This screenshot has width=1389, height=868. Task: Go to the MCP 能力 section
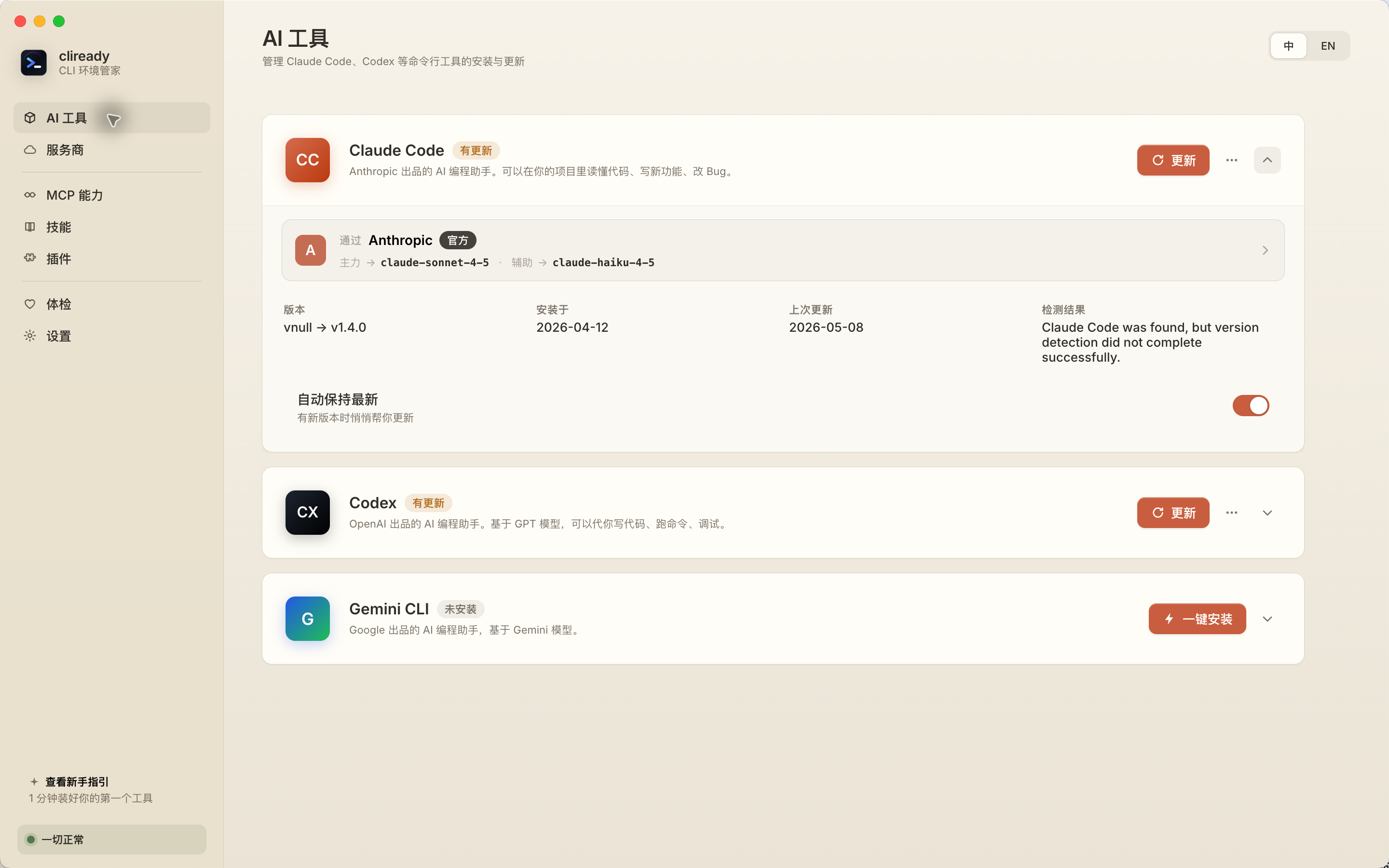(x=112, y=195)
